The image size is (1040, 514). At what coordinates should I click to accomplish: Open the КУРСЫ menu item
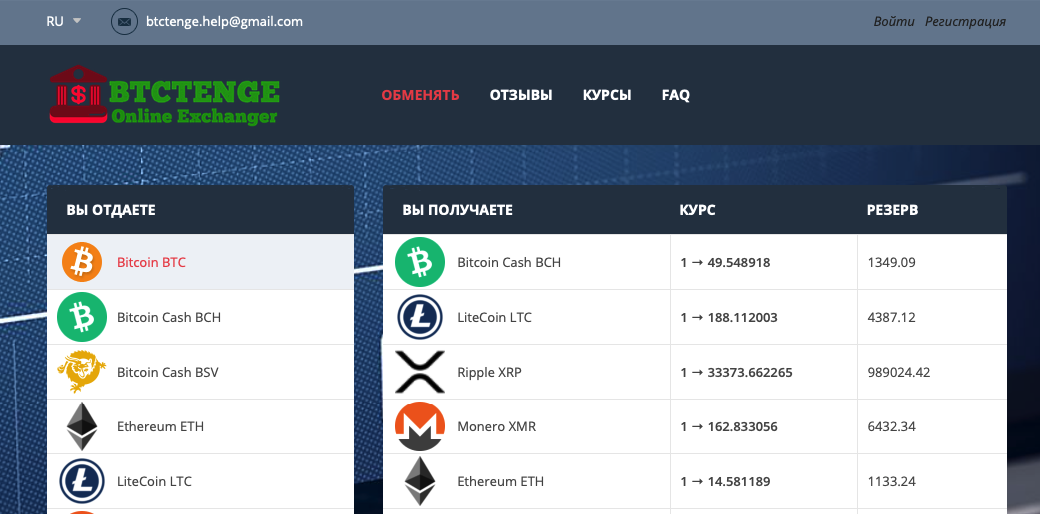tap(607, 95)
